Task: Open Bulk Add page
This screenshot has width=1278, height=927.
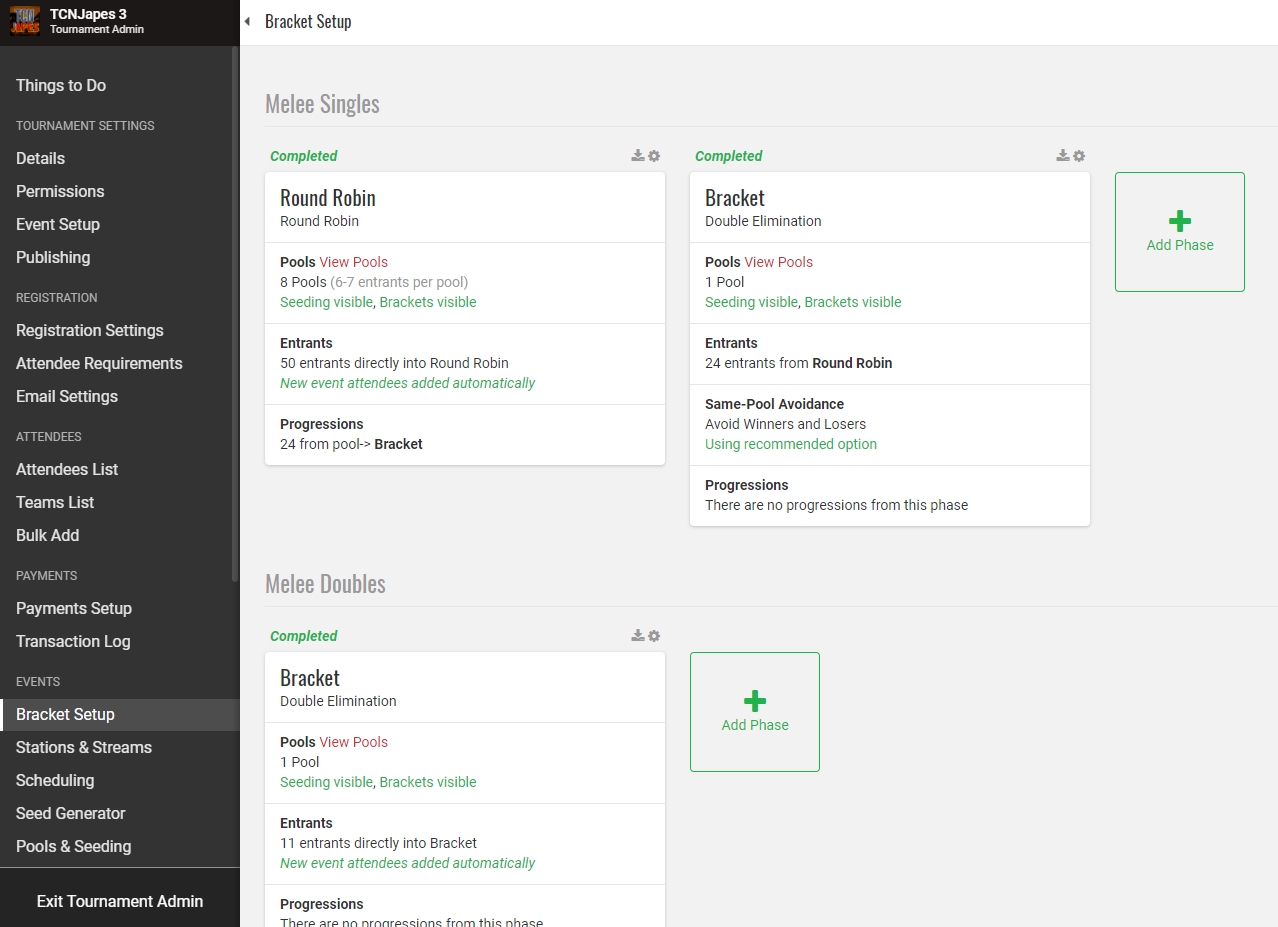Action: [x=48, y=535]
